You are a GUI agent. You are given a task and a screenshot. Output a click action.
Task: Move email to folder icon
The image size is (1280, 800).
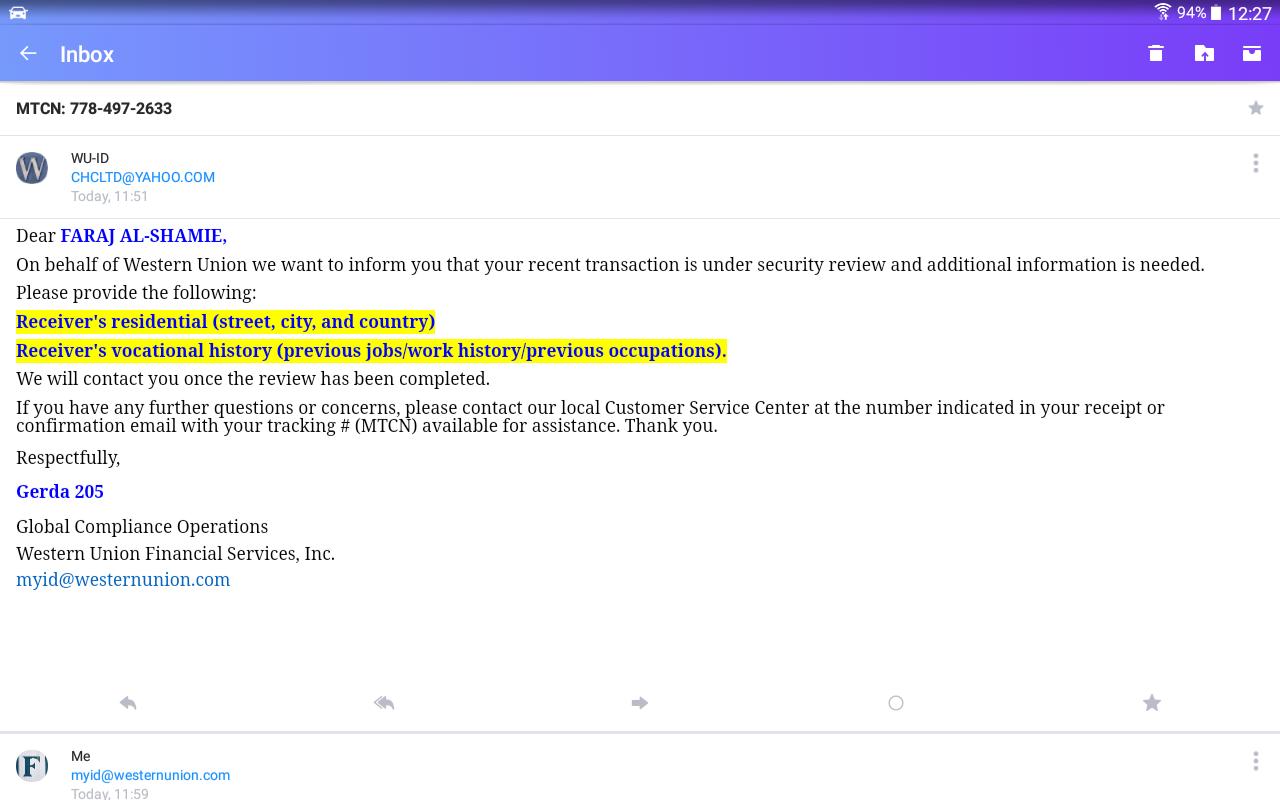tap(1204, 54)
